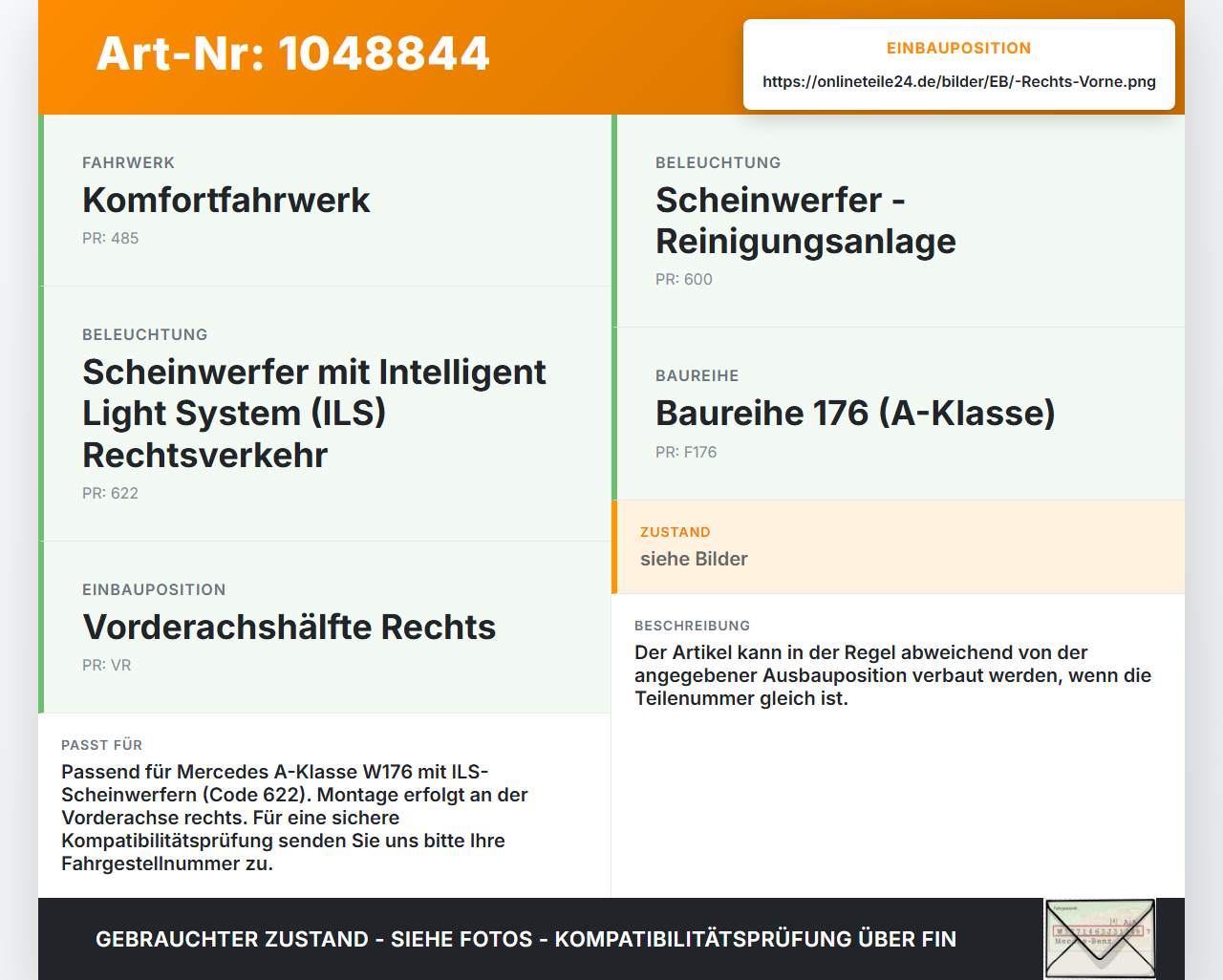The width and height of the screenshot is (1223, 980).
Task: Select the heading 'Art-Nr: 1048844'
Action: point(293,53)
